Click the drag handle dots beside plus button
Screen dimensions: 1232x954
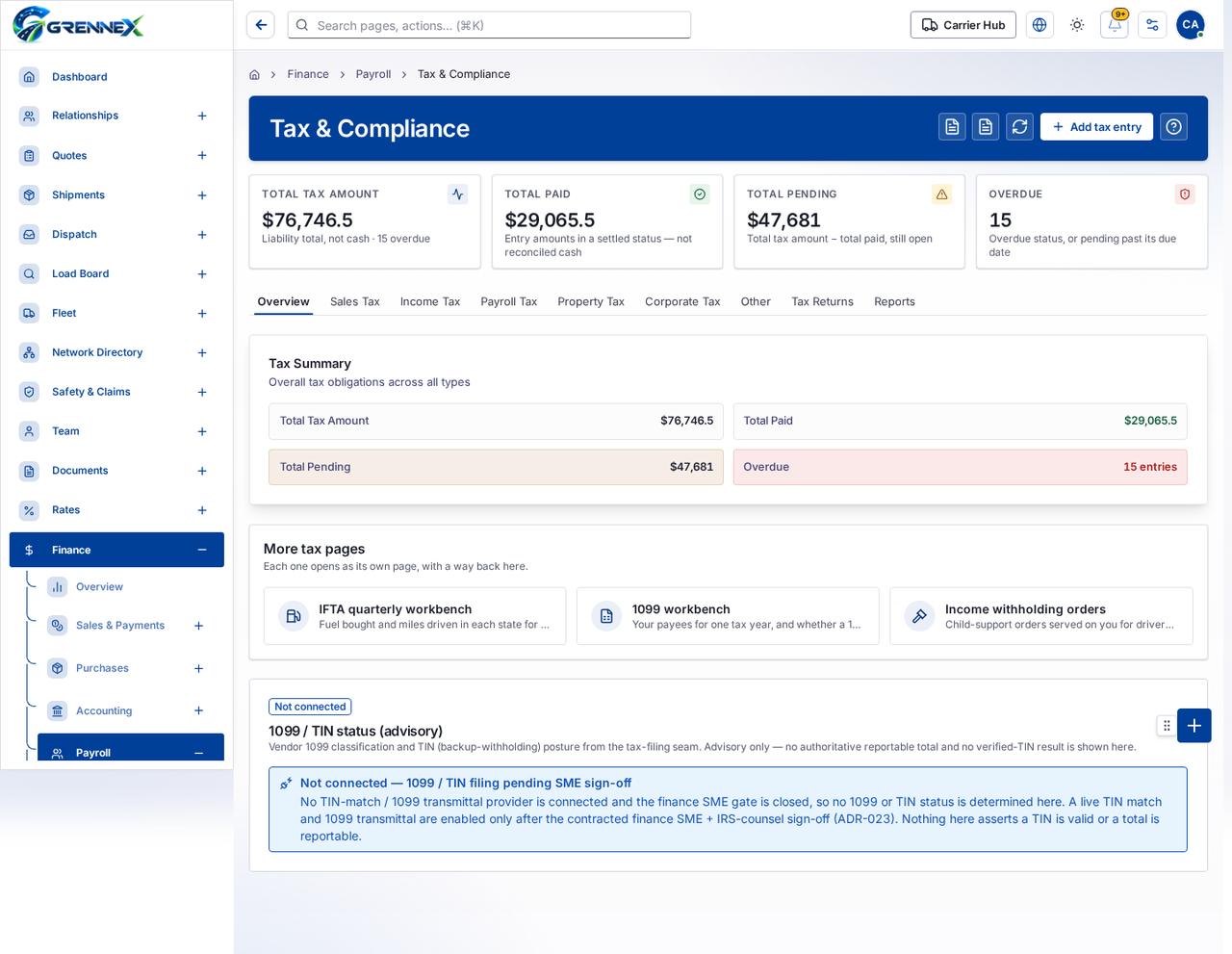coord(1167,726)
